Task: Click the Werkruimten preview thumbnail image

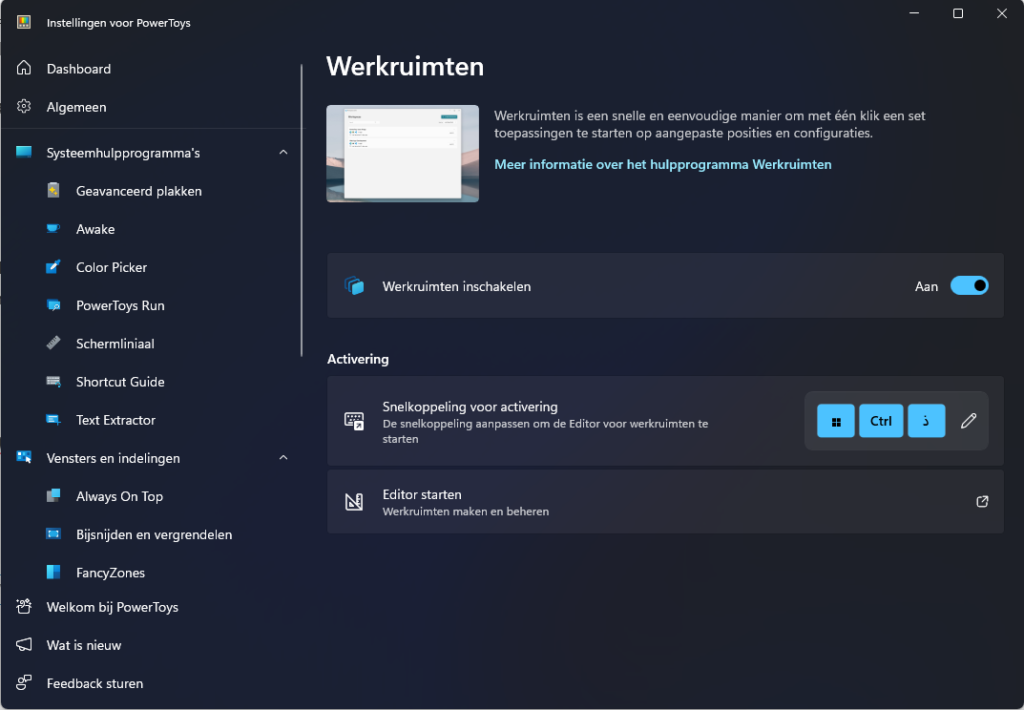Action: tap(402, 153)
